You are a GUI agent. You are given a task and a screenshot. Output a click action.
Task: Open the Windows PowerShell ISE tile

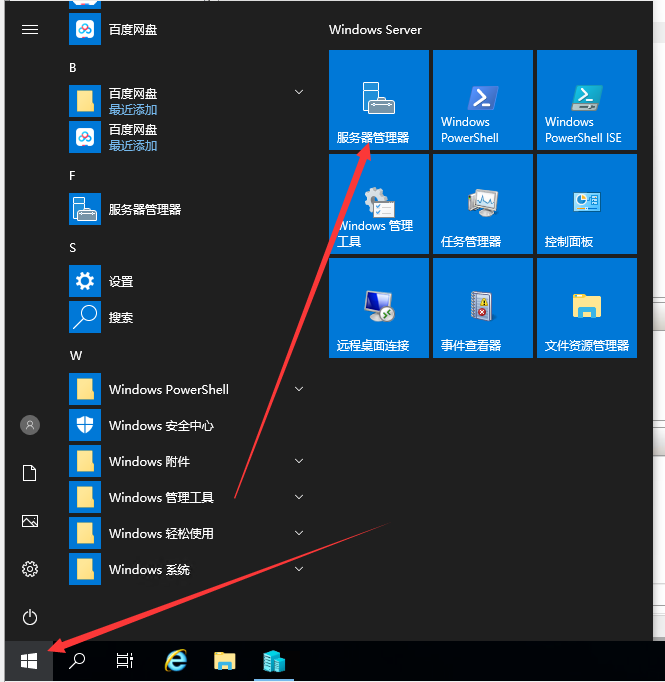pos(586,100)
